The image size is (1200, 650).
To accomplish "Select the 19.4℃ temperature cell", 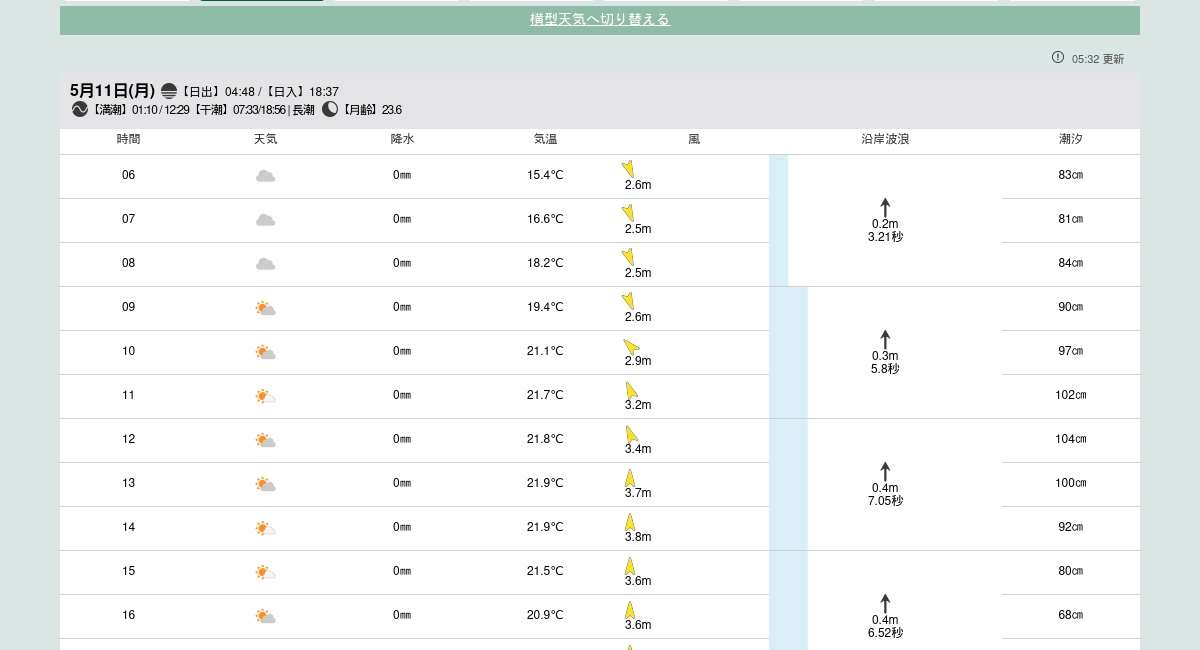I will coord(545,307).
